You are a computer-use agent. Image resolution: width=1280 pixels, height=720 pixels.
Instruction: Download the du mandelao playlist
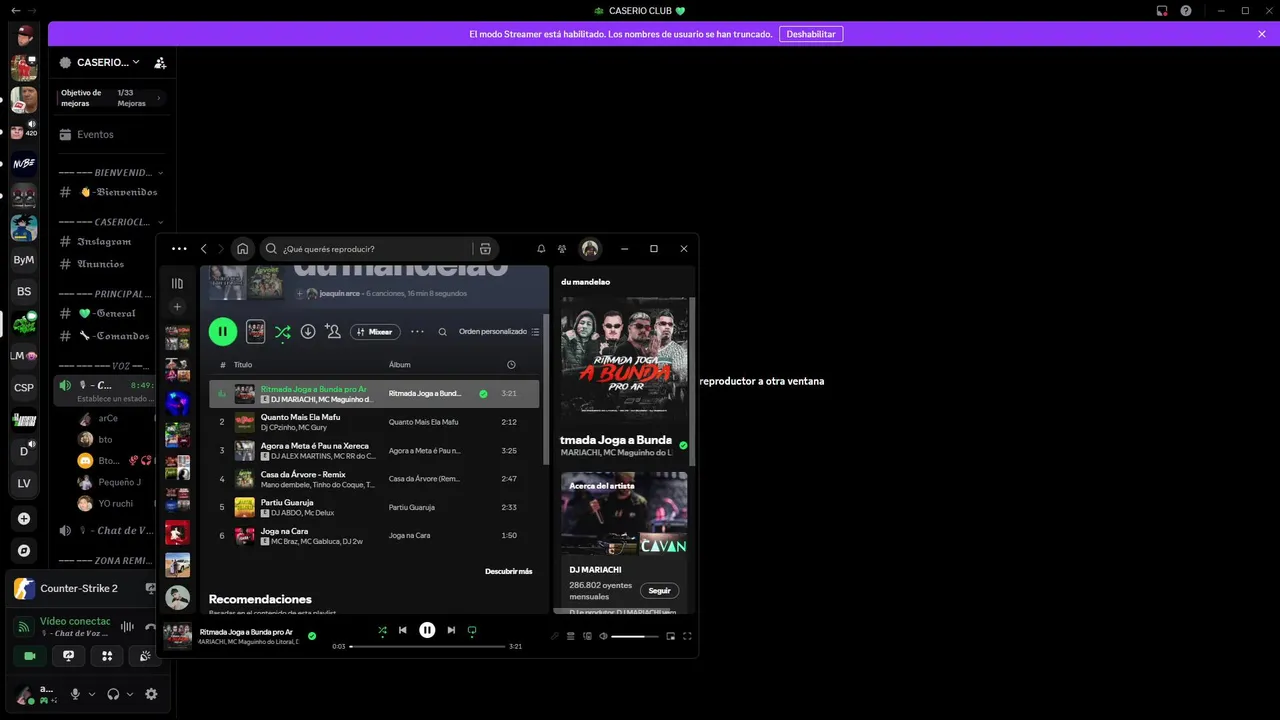[x=308, y=331]
